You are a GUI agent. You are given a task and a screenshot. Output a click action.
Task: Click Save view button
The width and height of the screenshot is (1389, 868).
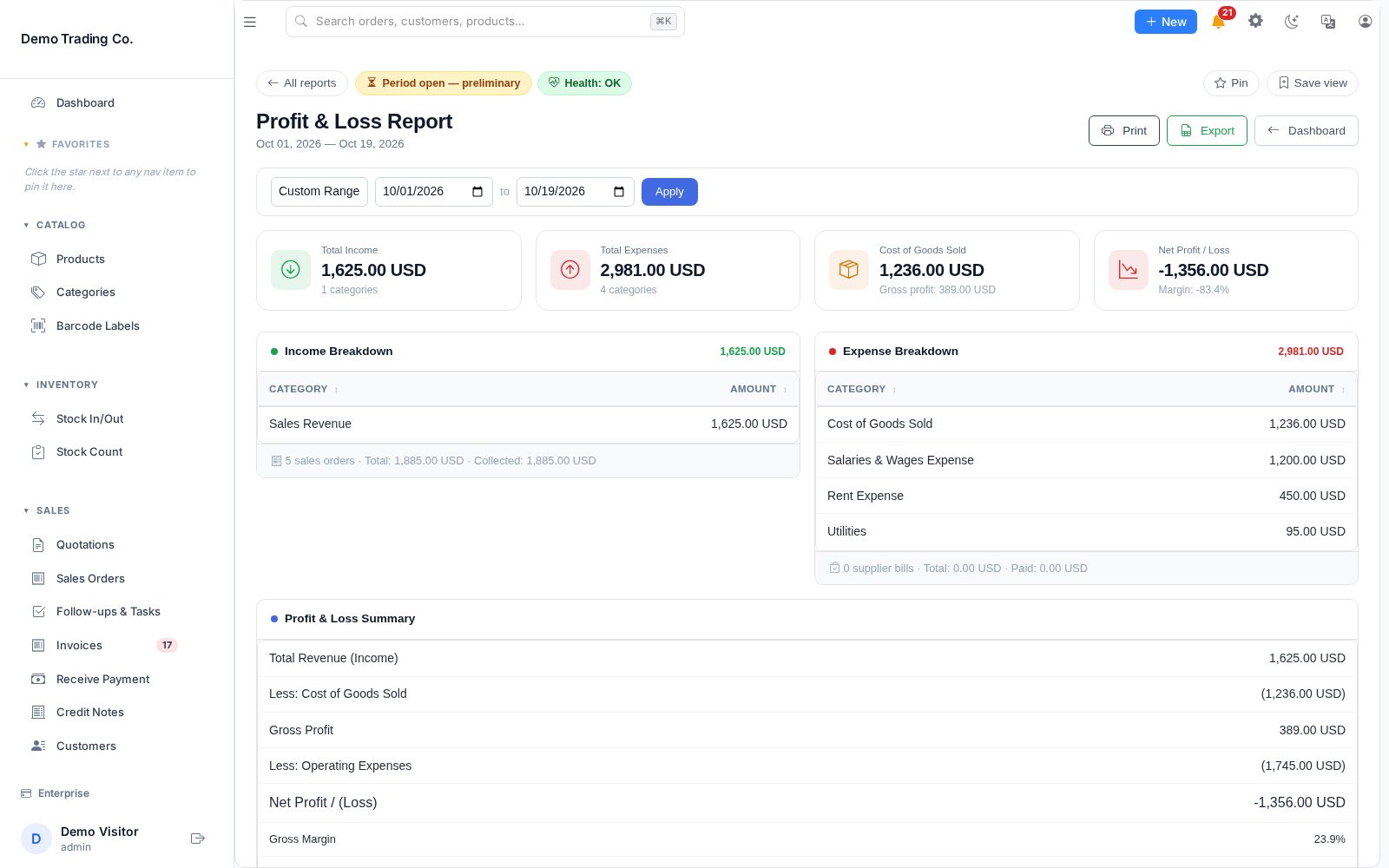1313,83
